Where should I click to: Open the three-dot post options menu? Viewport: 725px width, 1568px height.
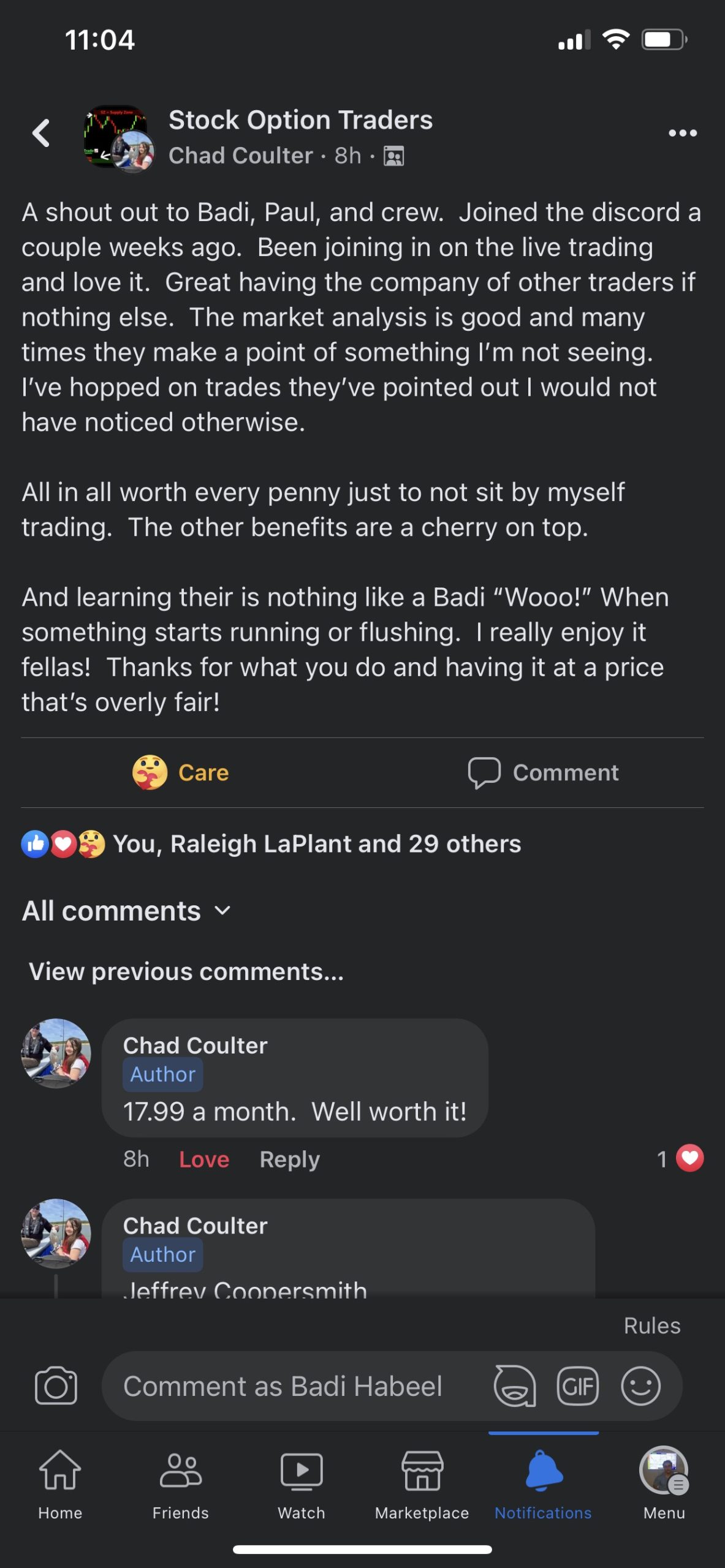pyautogui.click(x=682, y=133)
